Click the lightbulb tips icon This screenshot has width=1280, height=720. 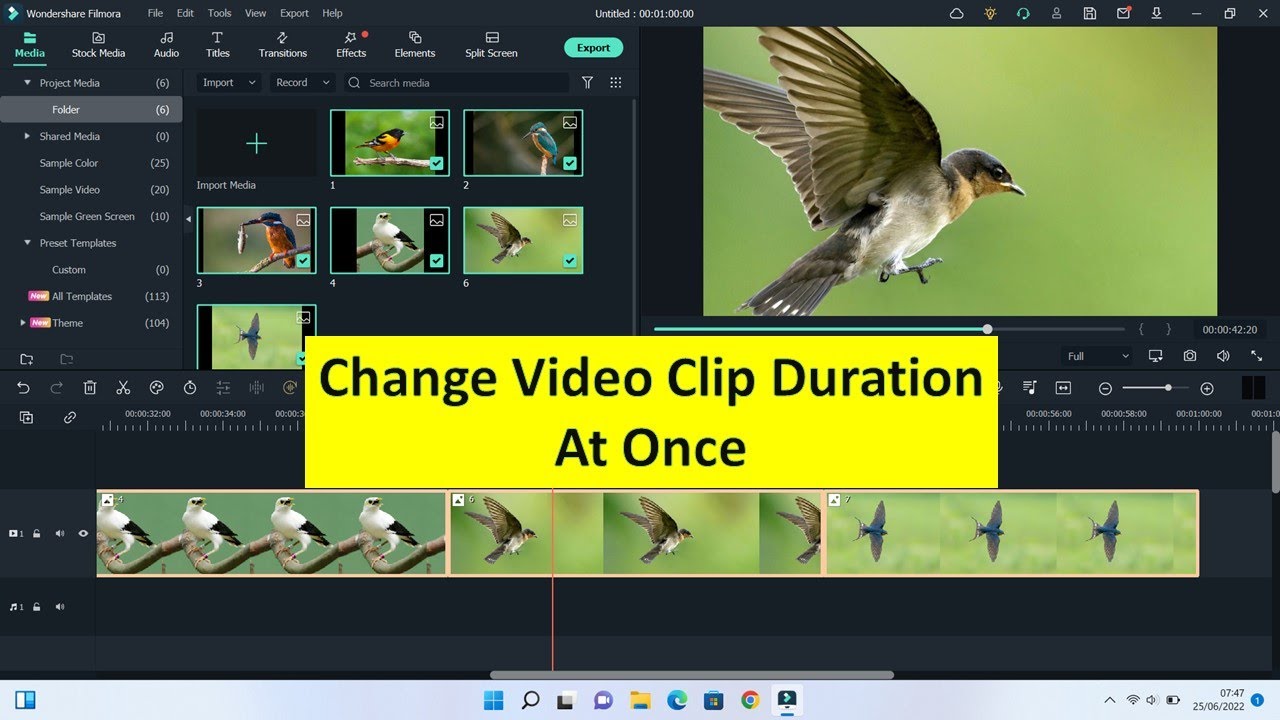click(x=990, y=14)
